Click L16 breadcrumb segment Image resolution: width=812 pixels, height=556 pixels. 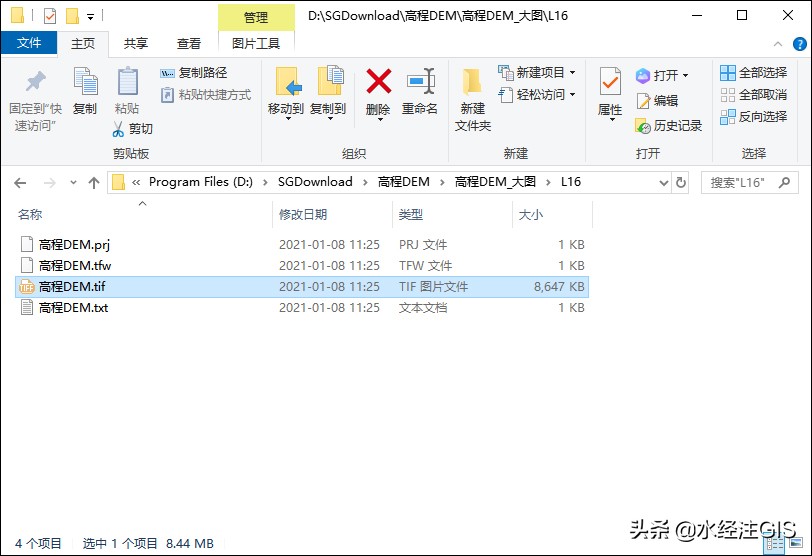click(571, 182)
